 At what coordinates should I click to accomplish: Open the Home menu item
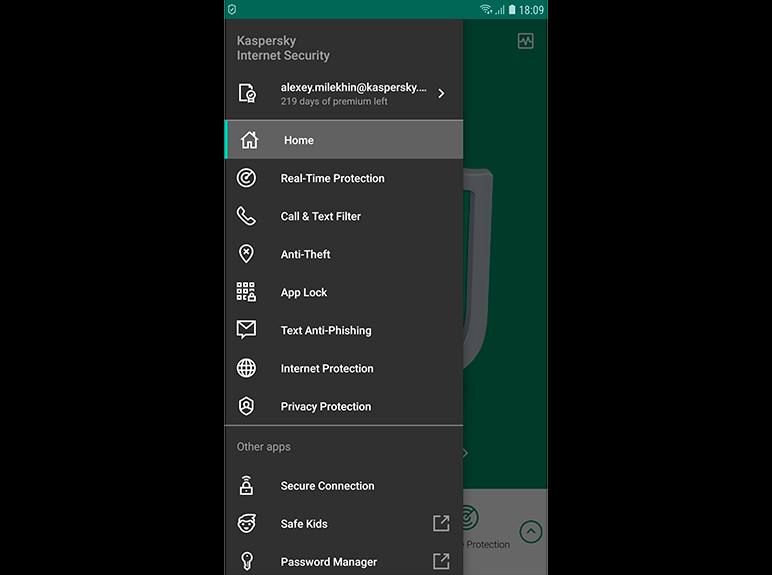[344, 140]
